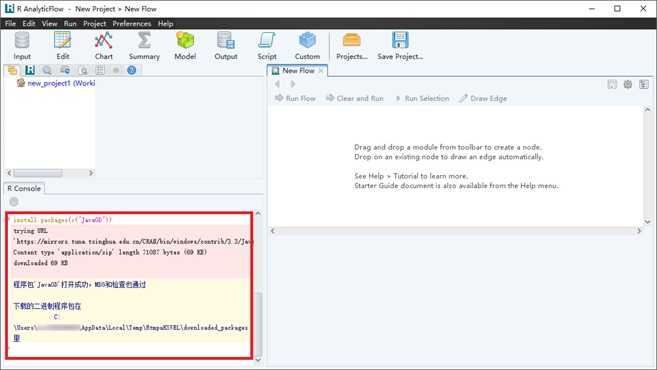The image size is (657, 370).
Task: Click the flow canvas horizontal scrollbar
Action: pos(455,230)
